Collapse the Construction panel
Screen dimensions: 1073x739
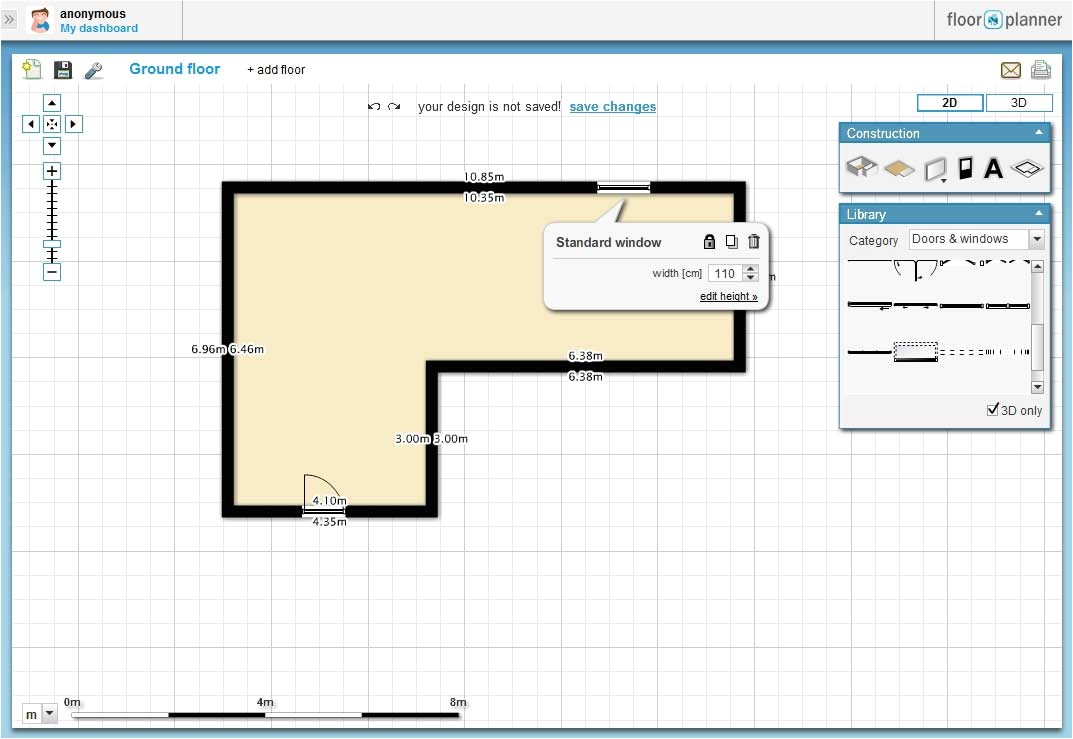(x=1039, y=132)
